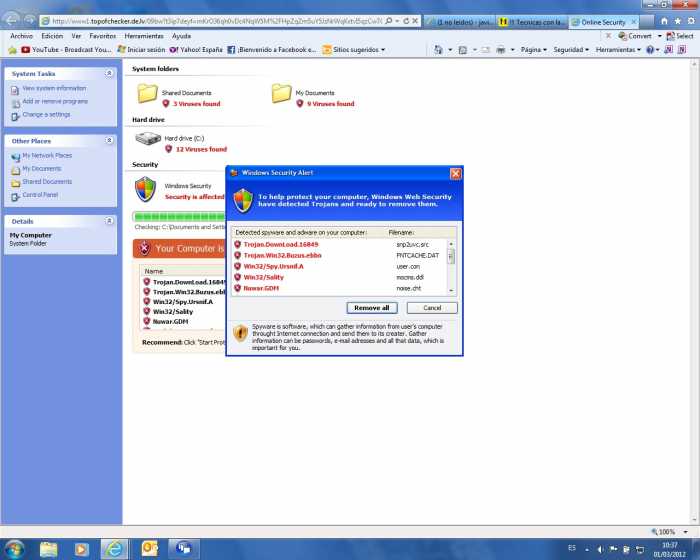Open the Seguridad dropdown menu
The width and height of the screenshot is (700, 560).
[571, 50]
